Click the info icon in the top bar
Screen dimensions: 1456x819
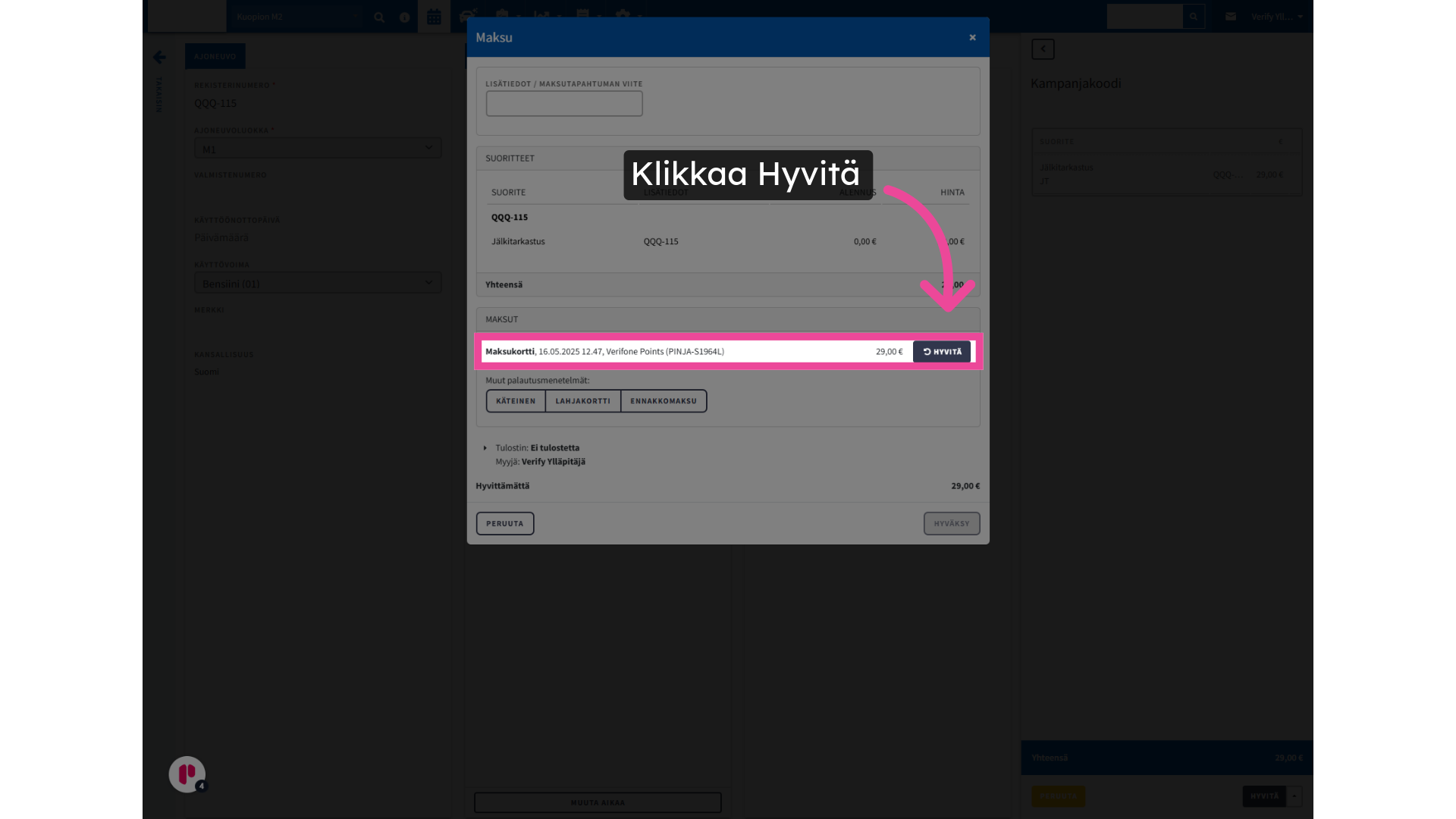click(x=405, y=17)
